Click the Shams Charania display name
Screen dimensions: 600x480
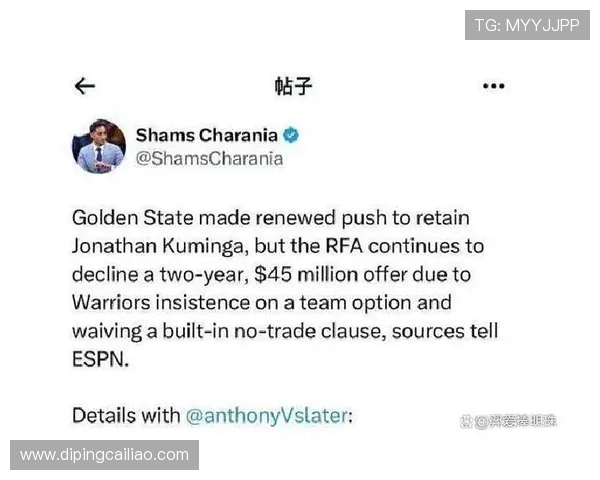tap(207, 135)
